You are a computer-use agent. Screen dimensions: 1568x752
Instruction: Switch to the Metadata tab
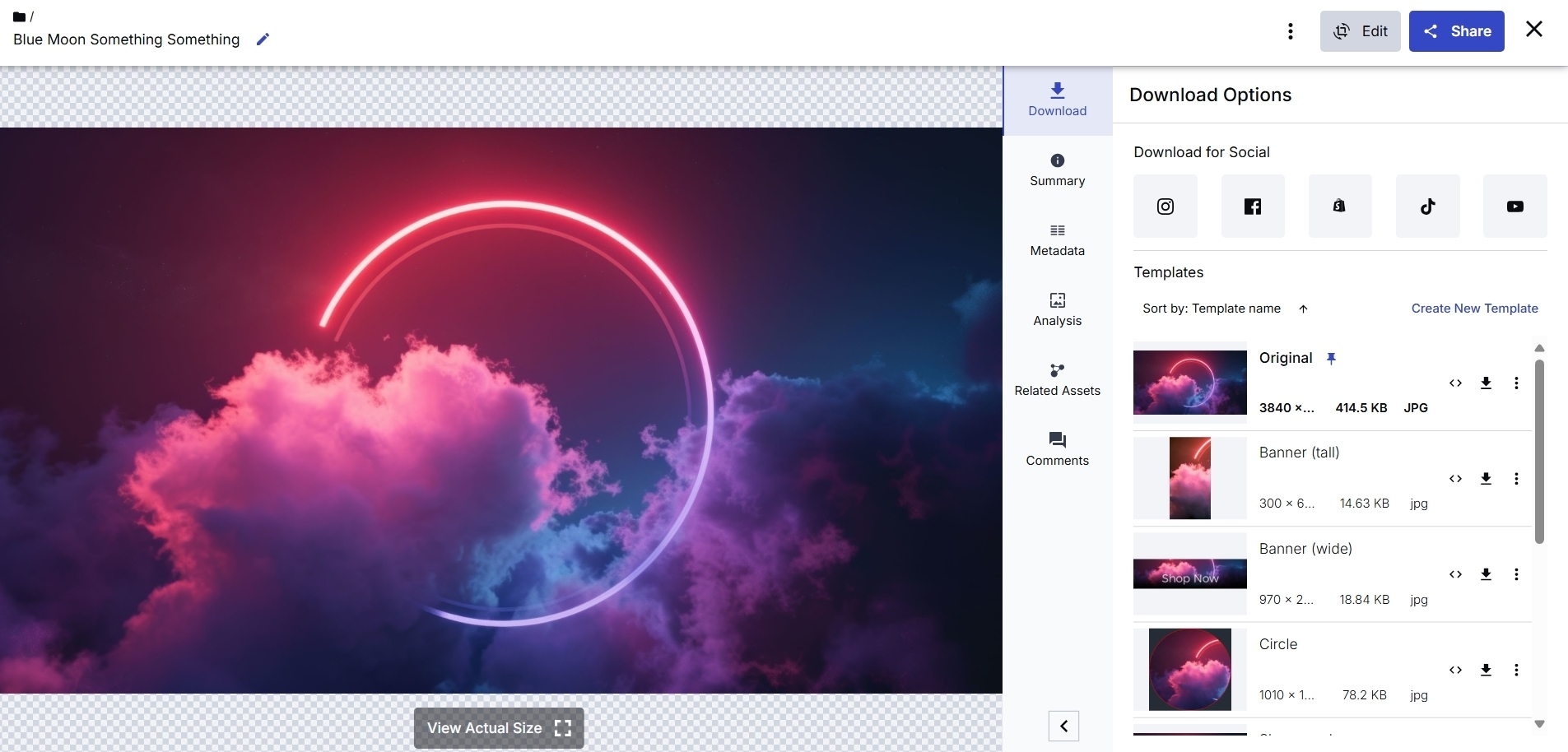coord(1058,240)
